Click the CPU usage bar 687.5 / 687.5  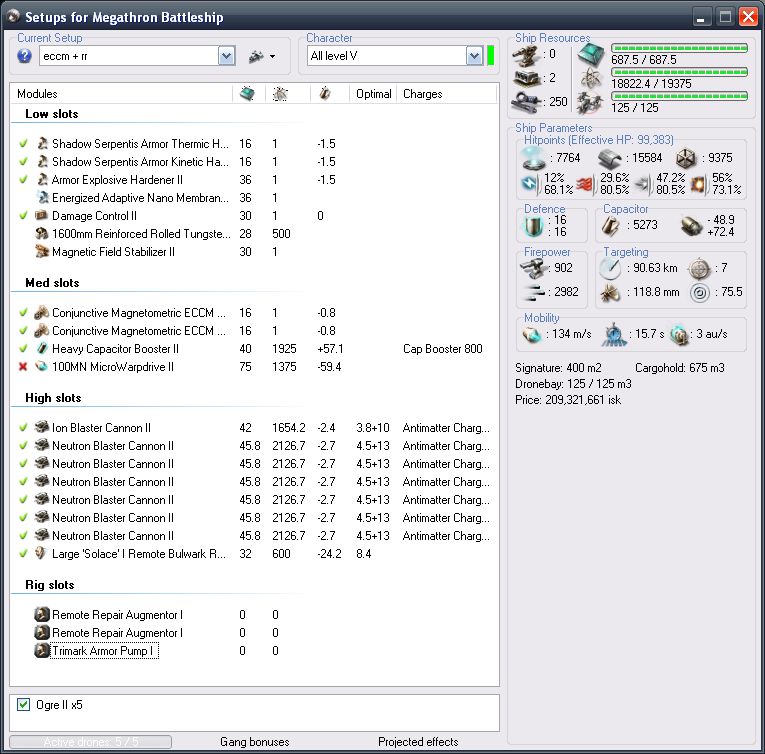pos(680,48)
